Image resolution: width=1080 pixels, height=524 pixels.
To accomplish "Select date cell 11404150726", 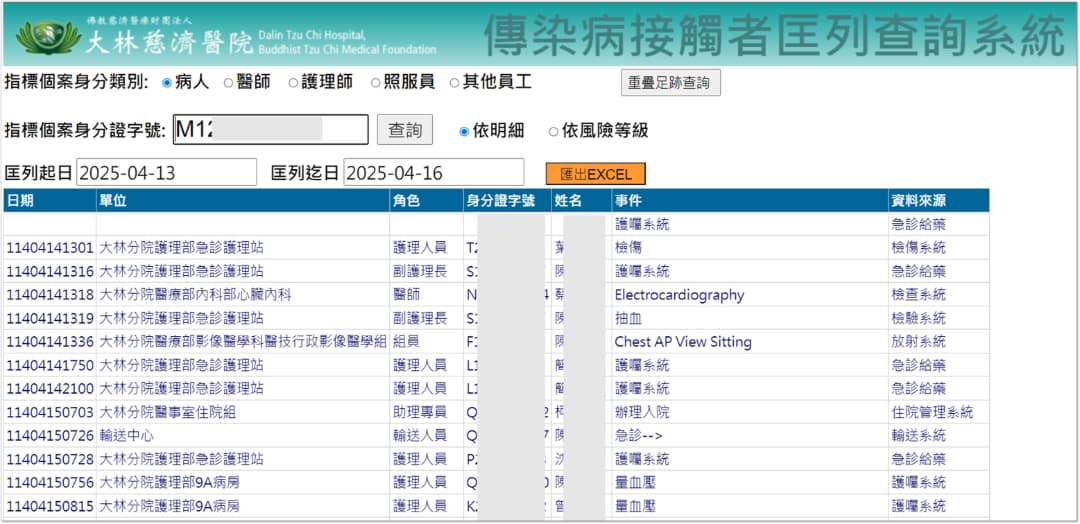I will [50, 435].
